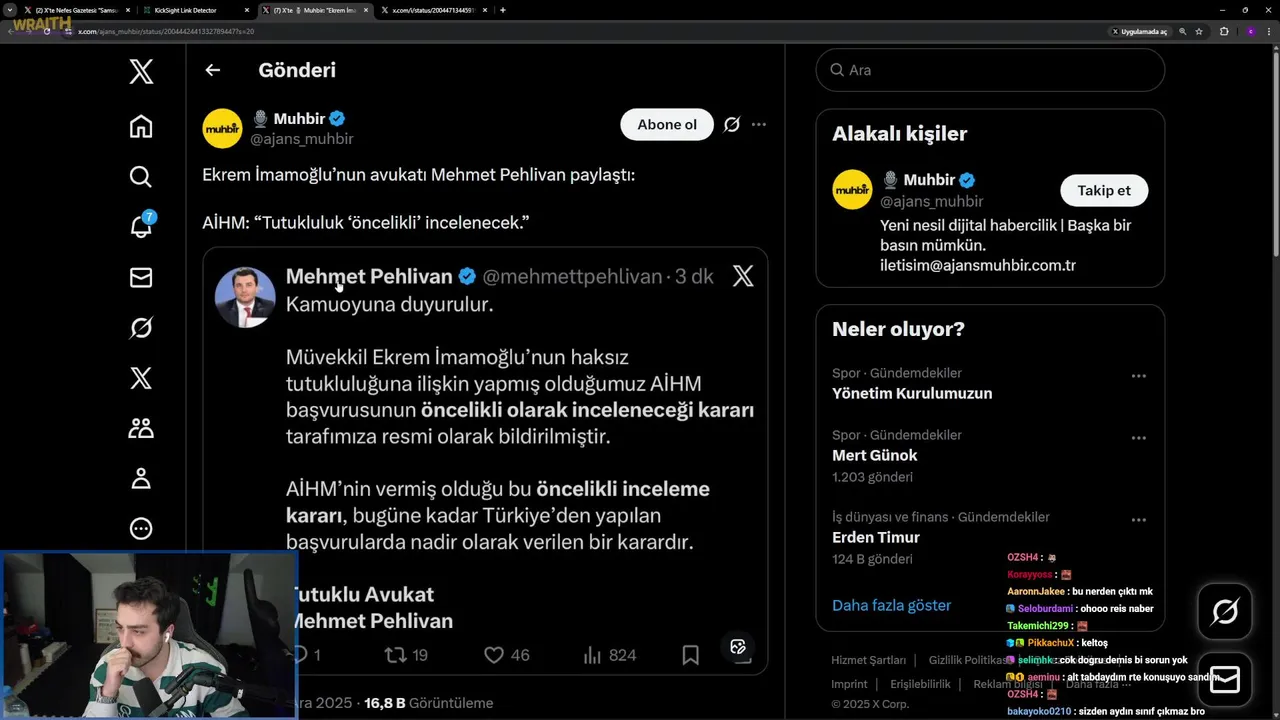Viewport: 1280px width, 720px height.
Task: Click Uygulamada aç address bar chip
Action: click(1140, 31)
